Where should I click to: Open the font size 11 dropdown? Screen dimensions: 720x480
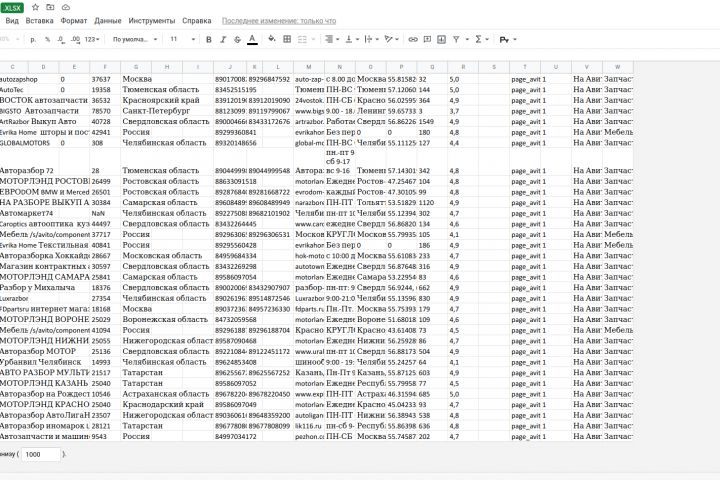click(183, 40)
